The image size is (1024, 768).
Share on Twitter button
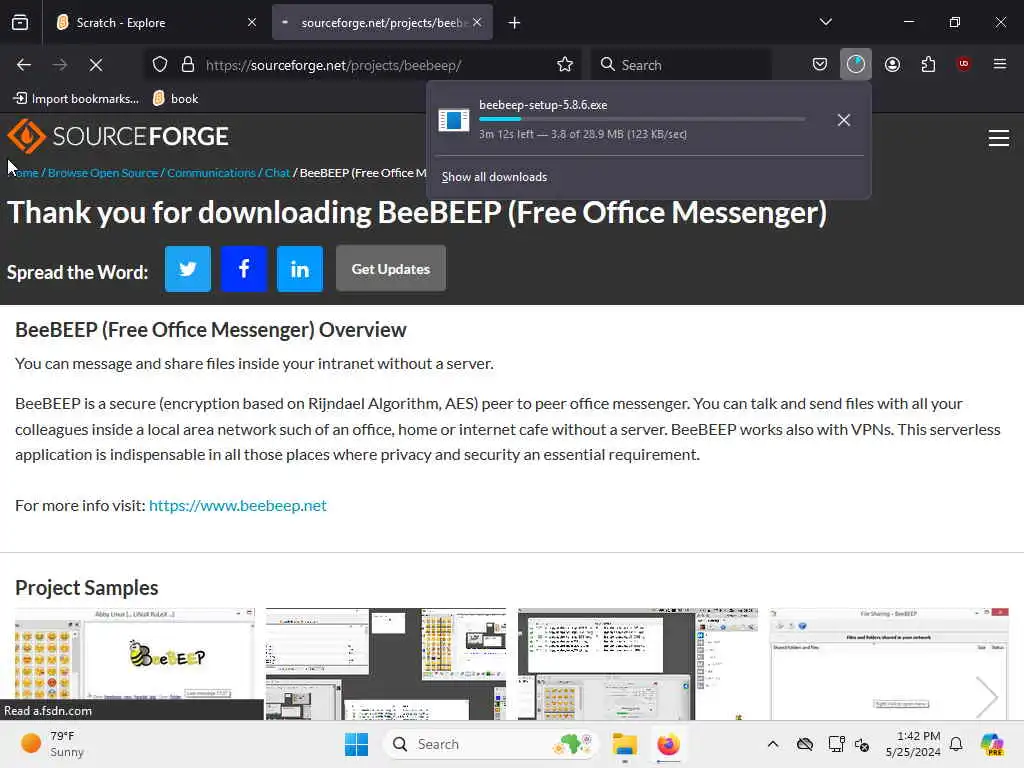pyautogui.click(x=188, y=269)
